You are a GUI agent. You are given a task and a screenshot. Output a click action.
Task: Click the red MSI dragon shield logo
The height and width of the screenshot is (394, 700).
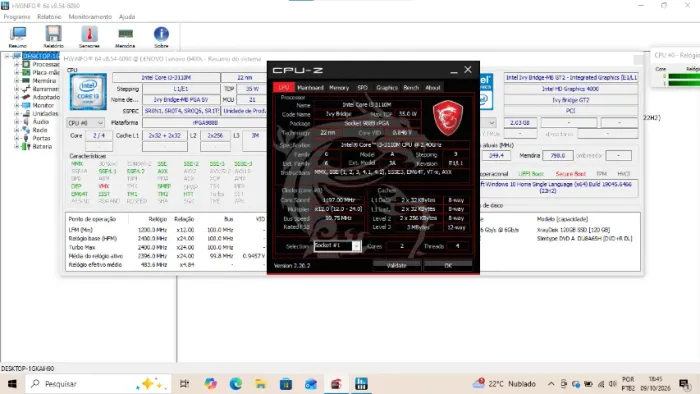[x=448, y=117]
